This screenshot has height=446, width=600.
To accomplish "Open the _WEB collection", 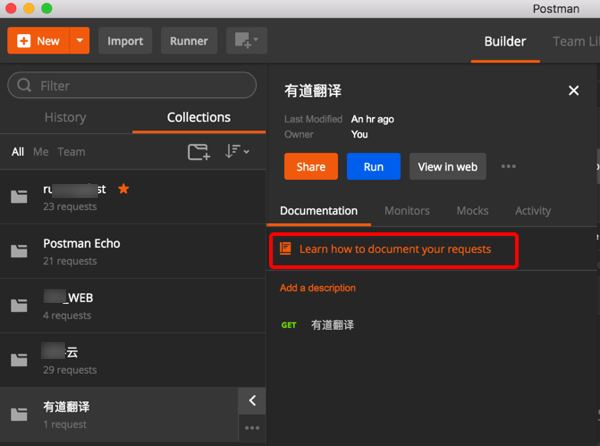I will point(133,306).
